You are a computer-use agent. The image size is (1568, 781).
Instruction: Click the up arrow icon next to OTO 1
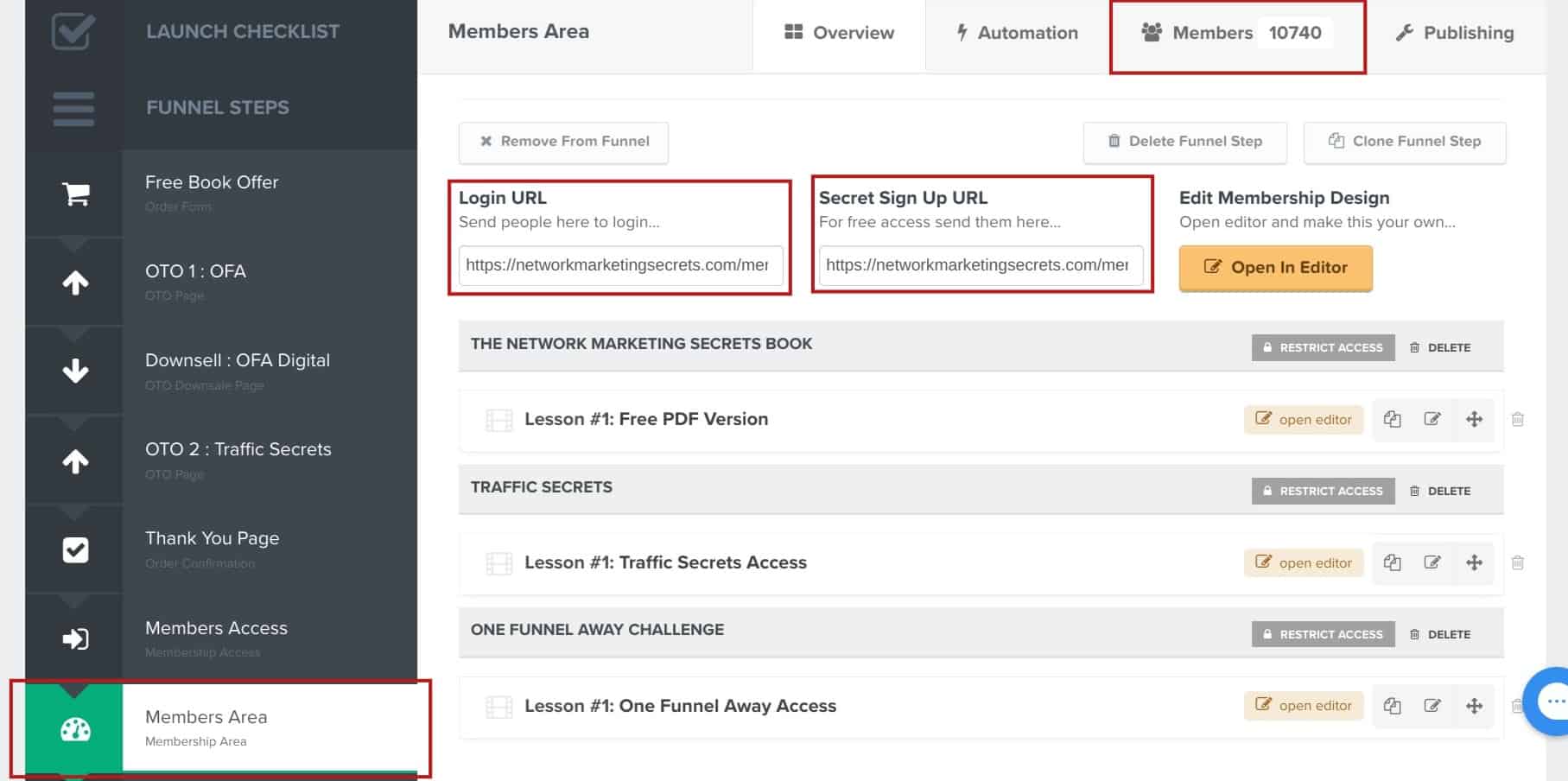(75, 283)
